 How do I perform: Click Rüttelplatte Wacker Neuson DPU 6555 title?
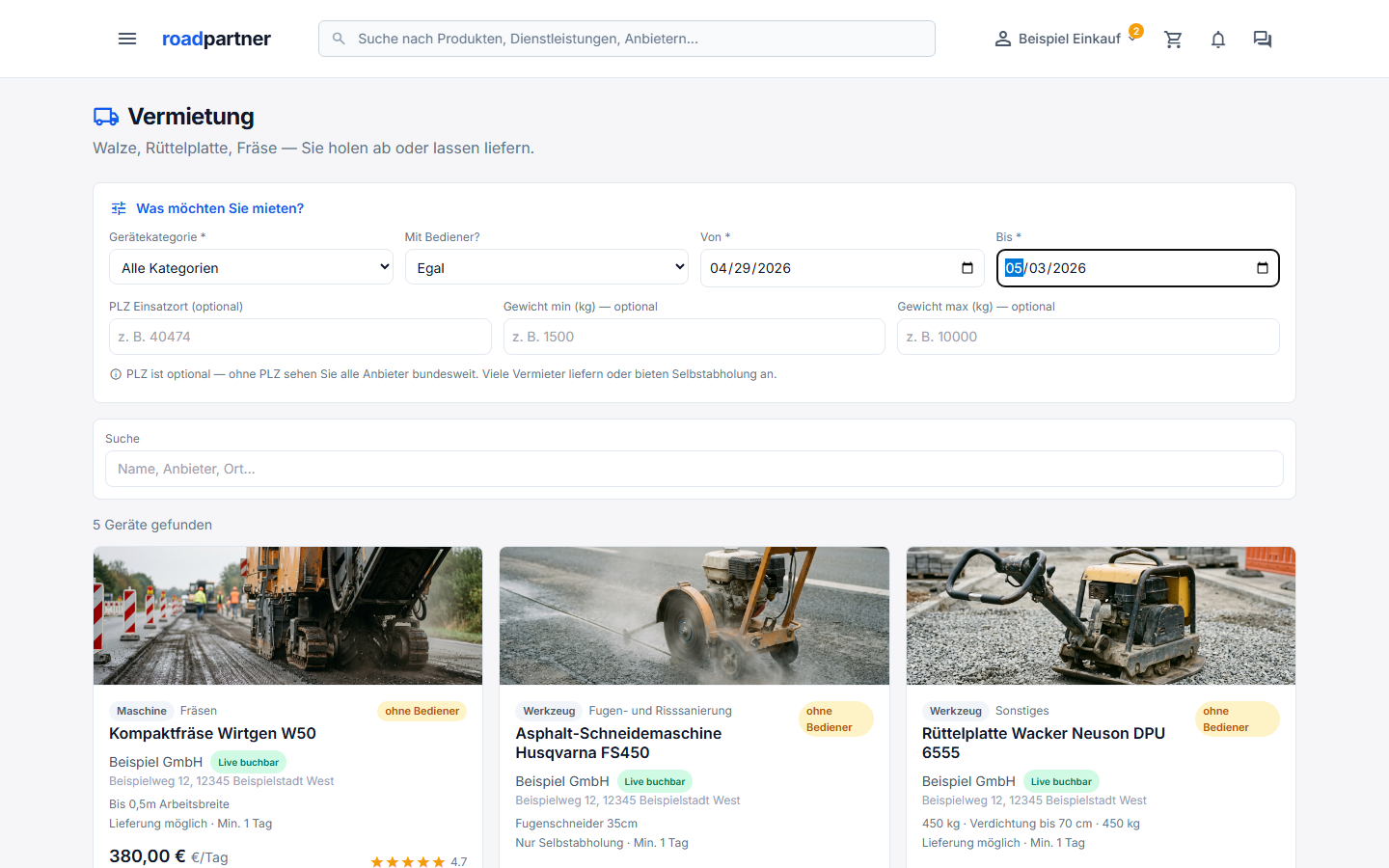pos(1044,743)
